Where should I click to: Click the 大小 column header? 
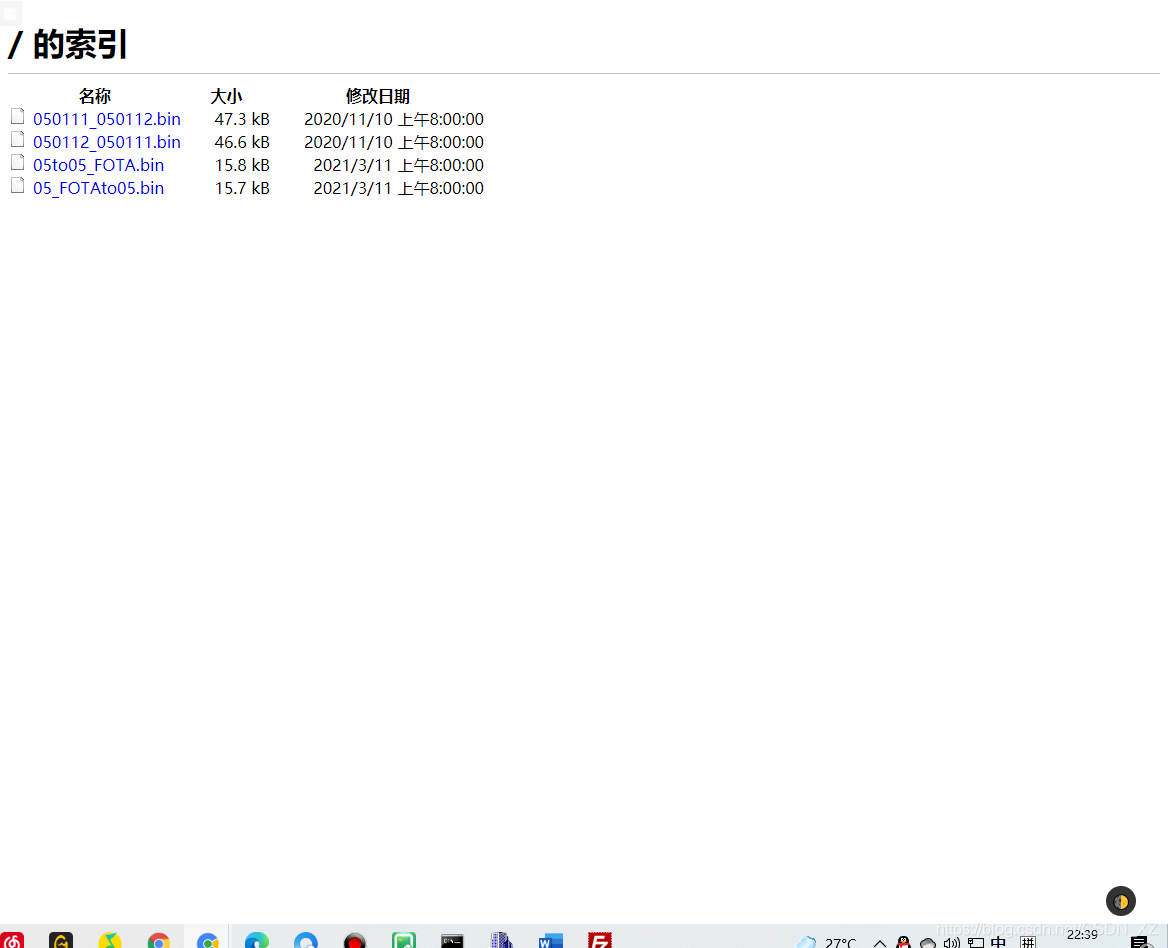(x=226, y=96)
